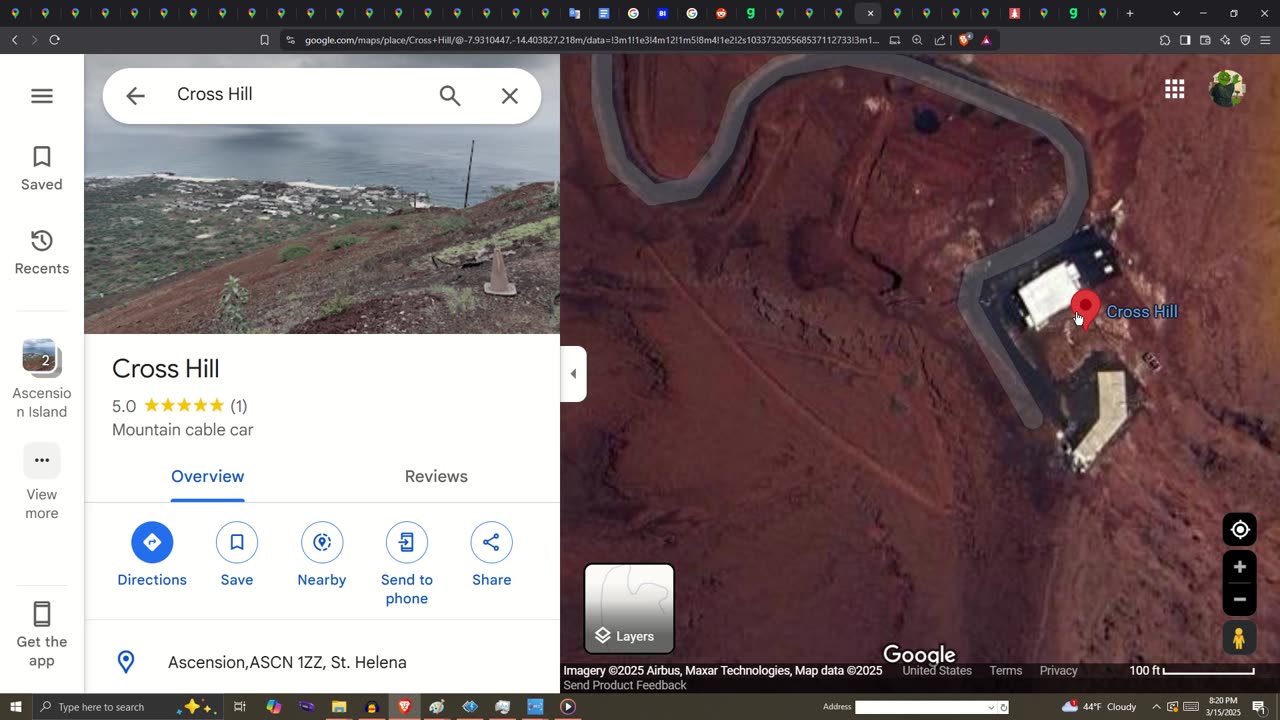Open the one review count link
The width and height of the screenshot is (1280, 720).
click(x=238, y=406)
